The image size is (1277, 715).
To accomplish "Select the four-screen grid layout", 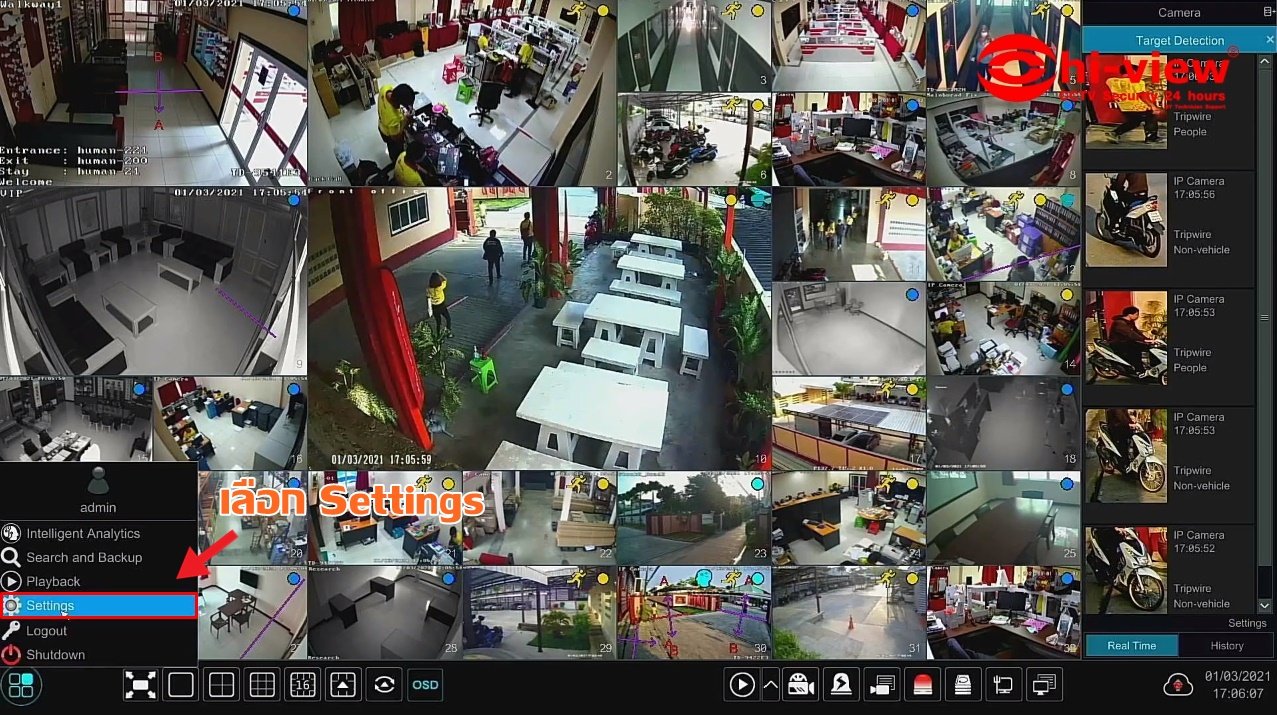I will tap(221, 684).
